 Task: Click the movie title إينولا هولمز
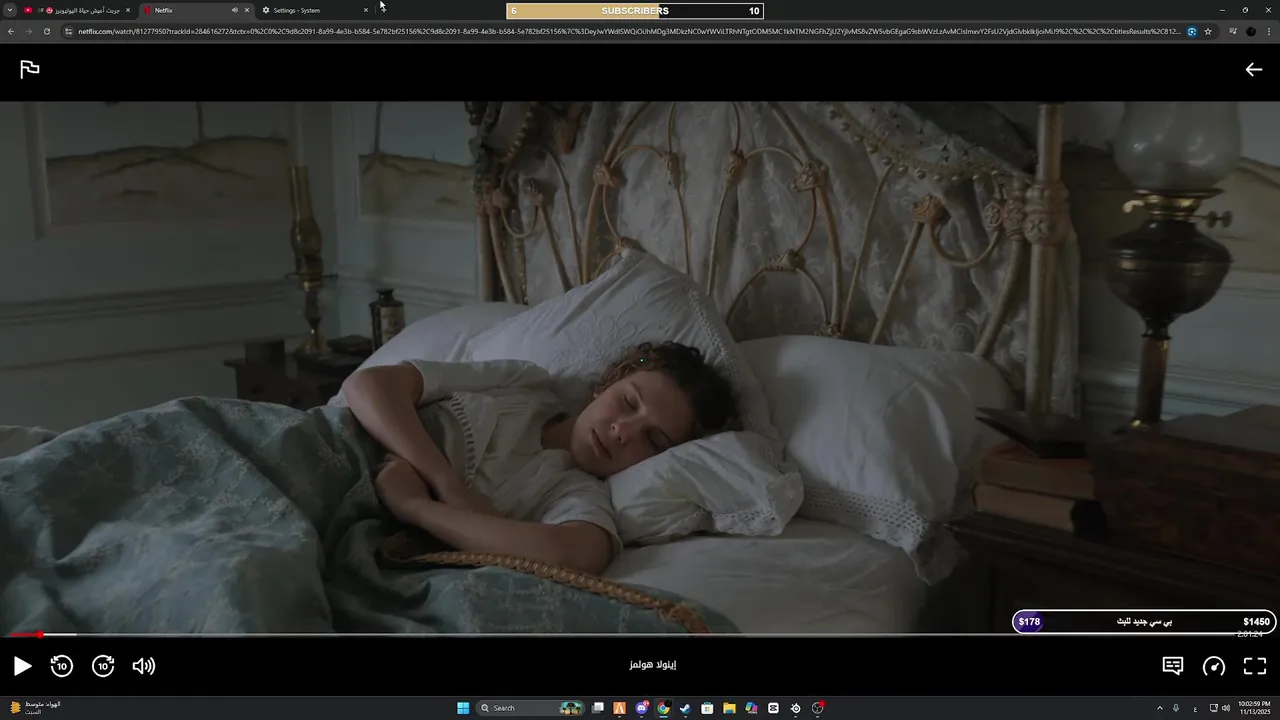(653, 665)
